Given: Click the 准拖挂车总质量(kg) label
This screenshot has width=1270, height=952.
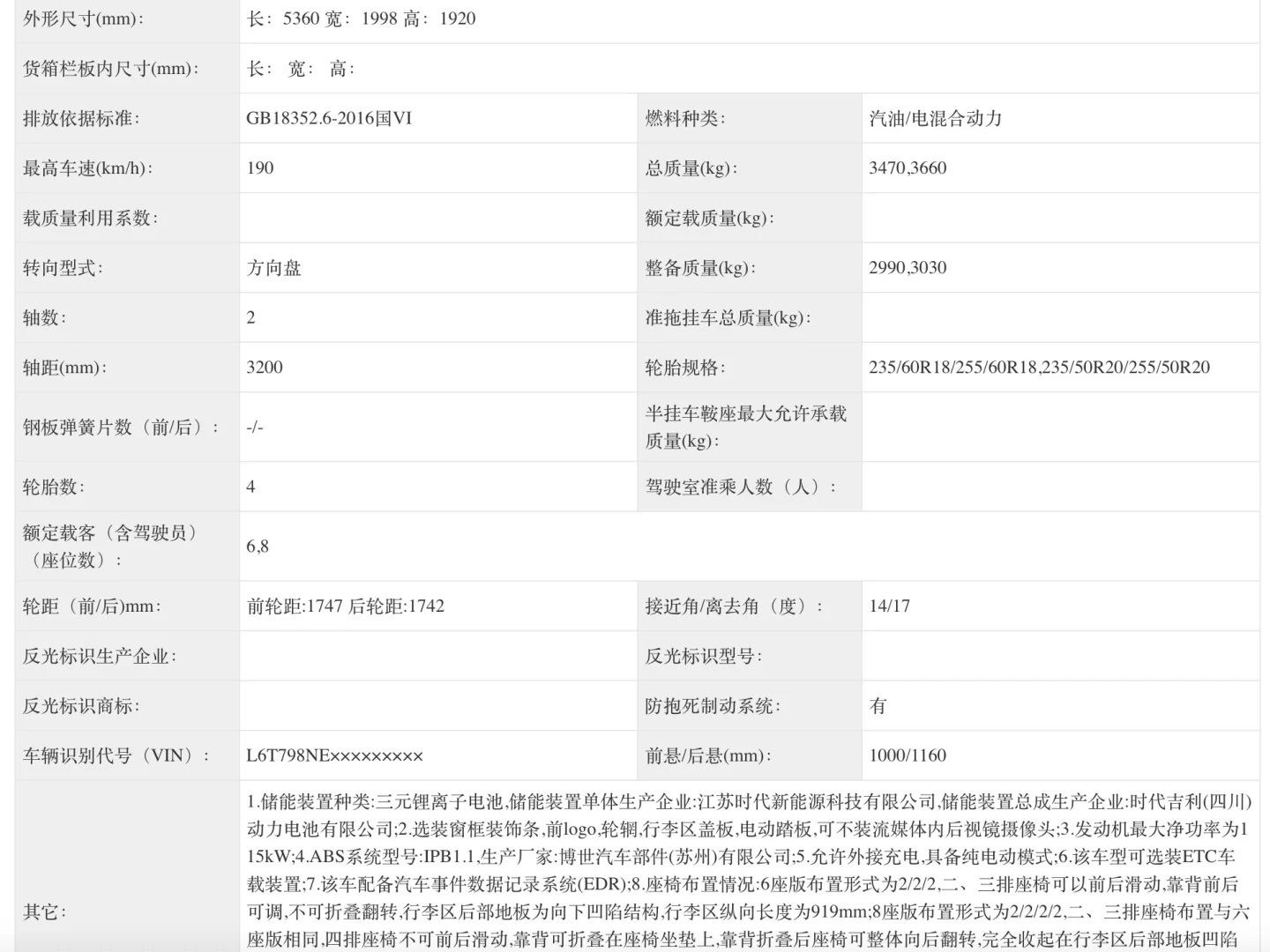Looking at the screenshot, I should point(728,317).
